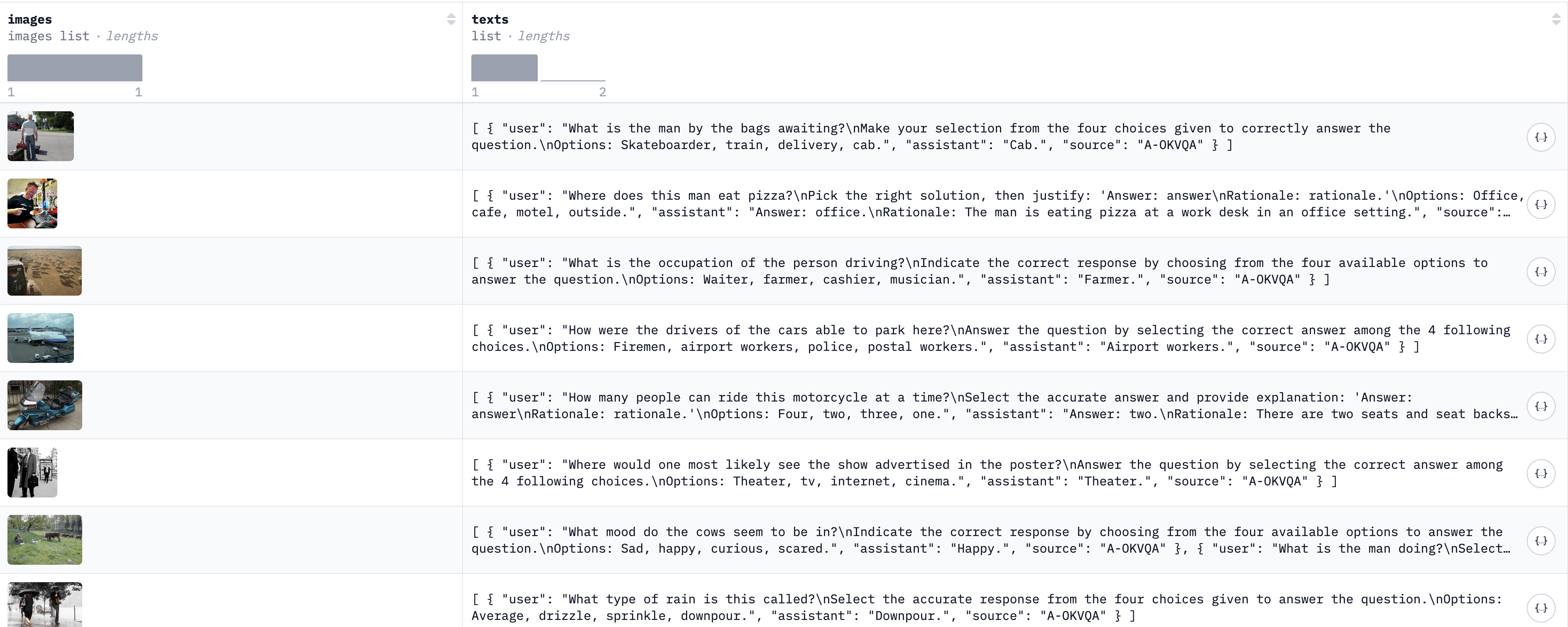Open the man eating pizza thumbnail
Image resolution: width=1568 pixels, height=627 pixels.
point(32,203)
